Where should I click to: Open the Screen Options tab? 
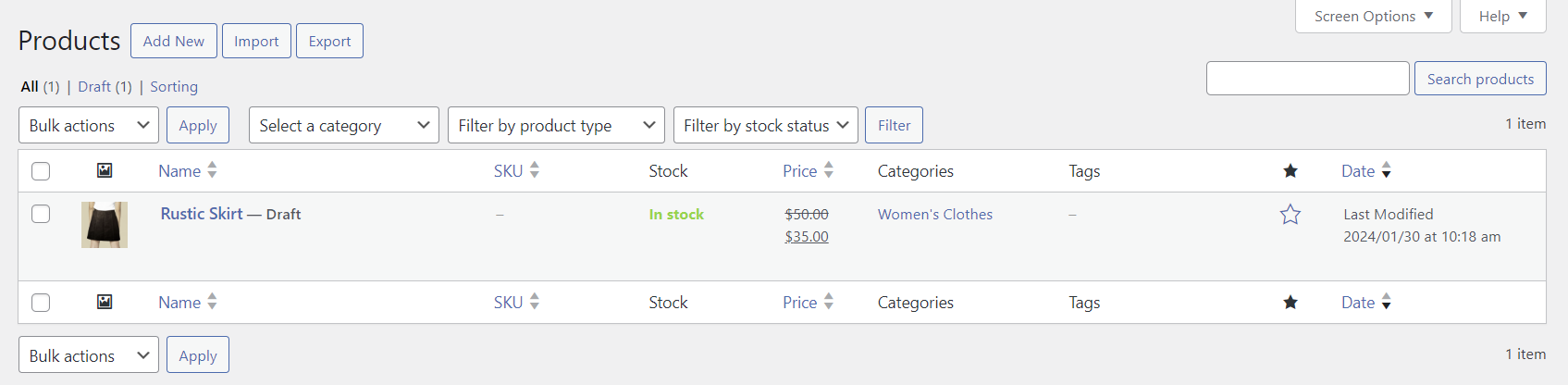(1373, 17)
